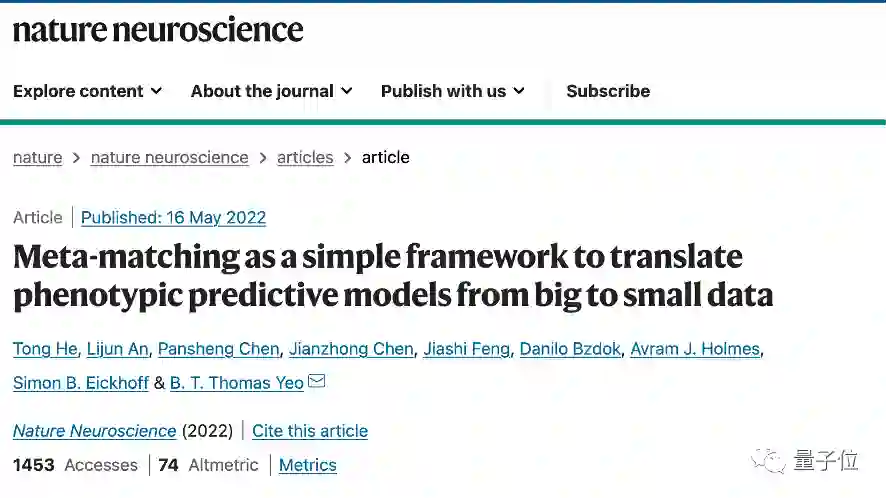
Task: Expand the Explore content dropdown
Action: [x=87, y=91]
